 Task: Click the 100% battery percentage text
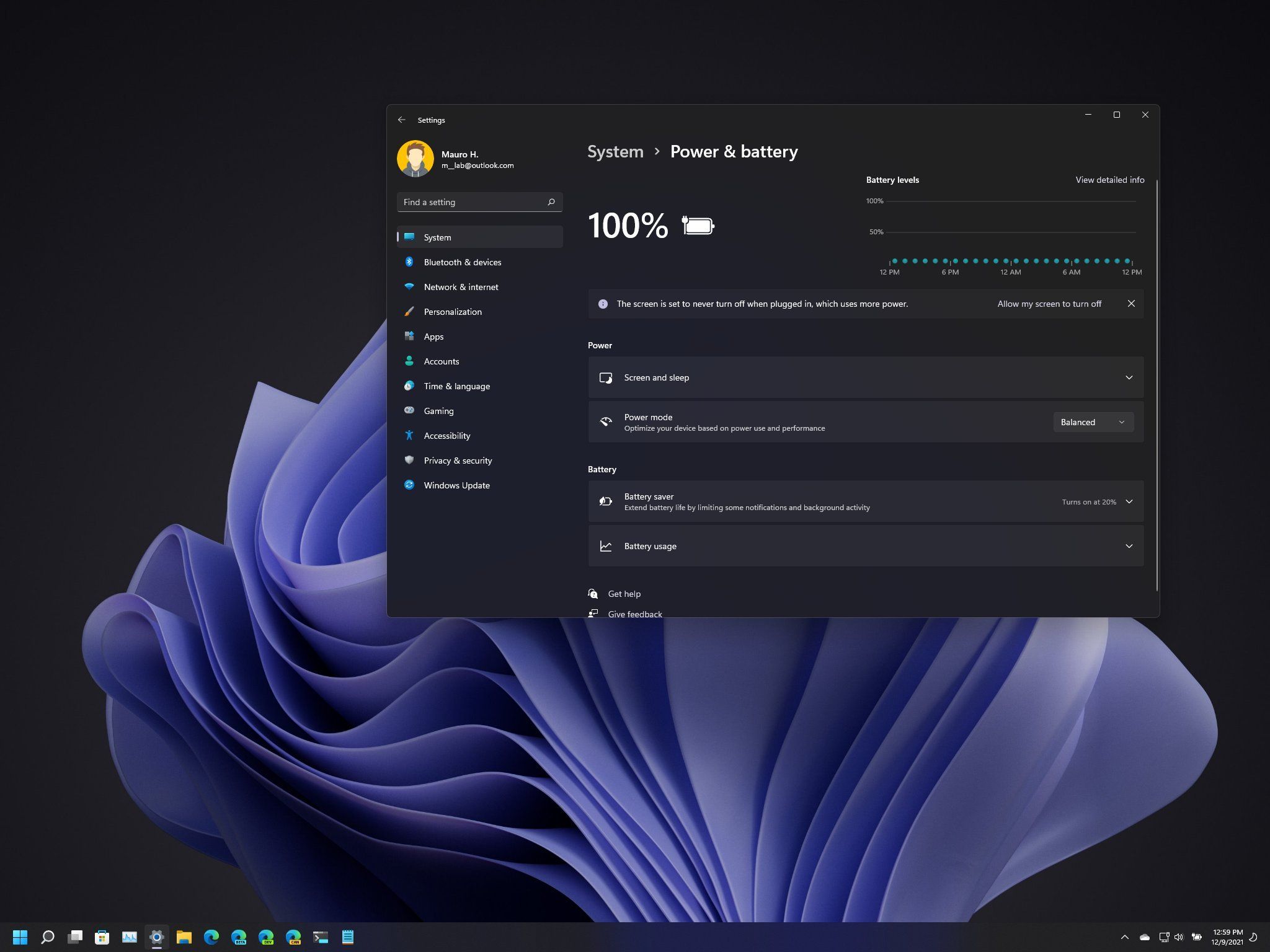click(628, 226)
